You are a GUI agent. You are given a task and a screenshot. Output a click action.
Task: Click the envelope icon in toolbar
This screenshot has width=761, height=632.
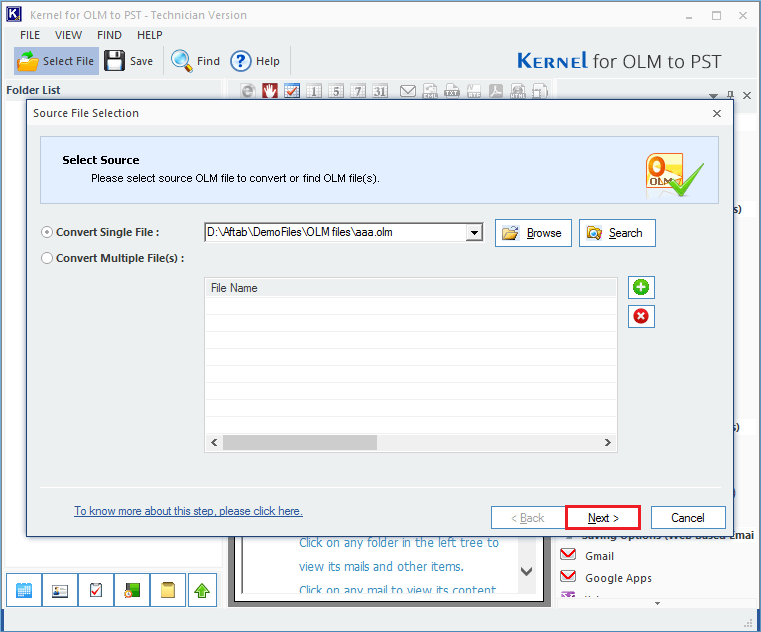pyautogui.click(x=408, y=91)
